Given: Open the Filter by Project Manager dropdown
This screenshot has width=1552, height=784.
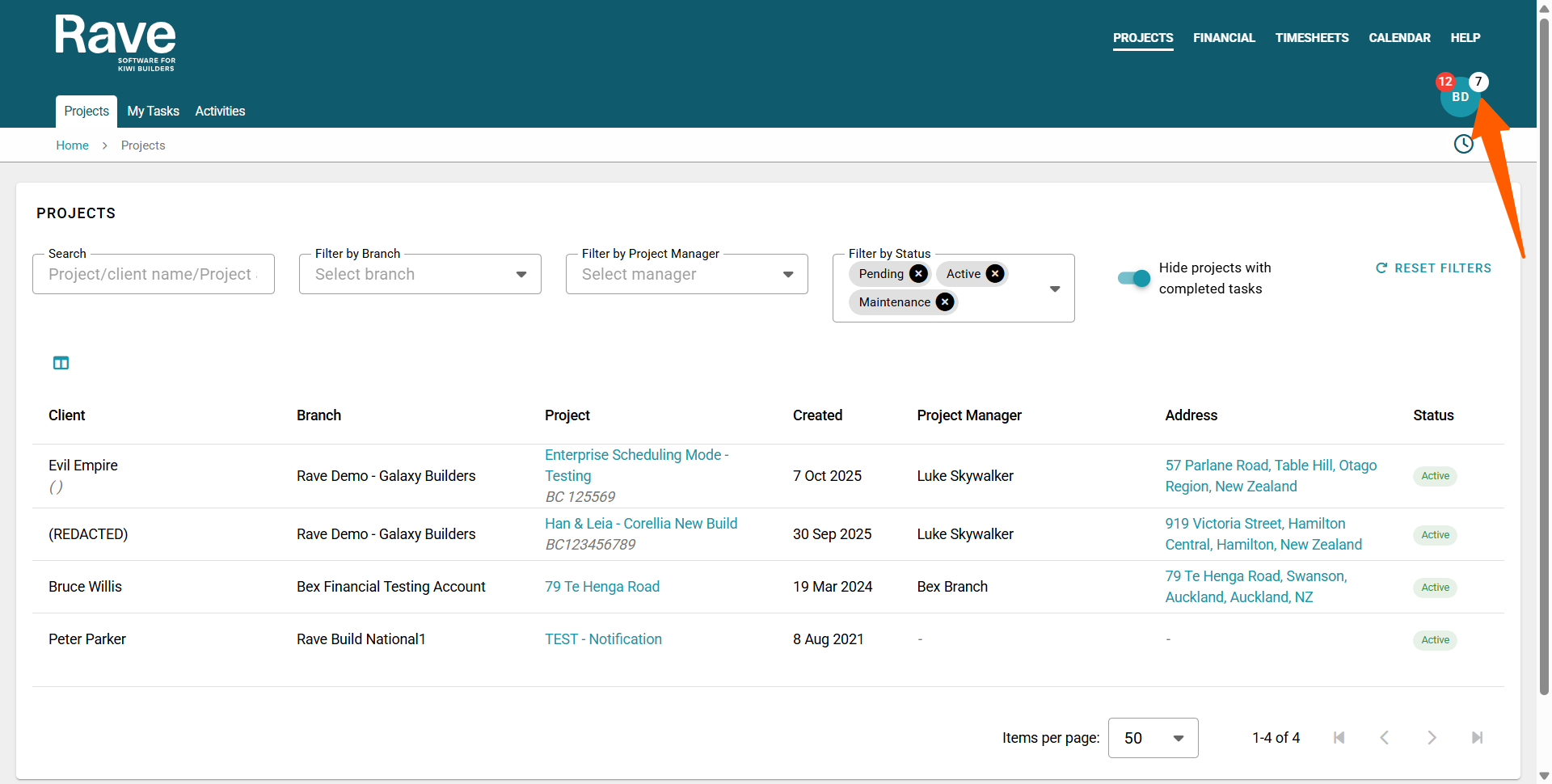Looking at the screenshot, I should pyautogui.click(x=686, y=275).
